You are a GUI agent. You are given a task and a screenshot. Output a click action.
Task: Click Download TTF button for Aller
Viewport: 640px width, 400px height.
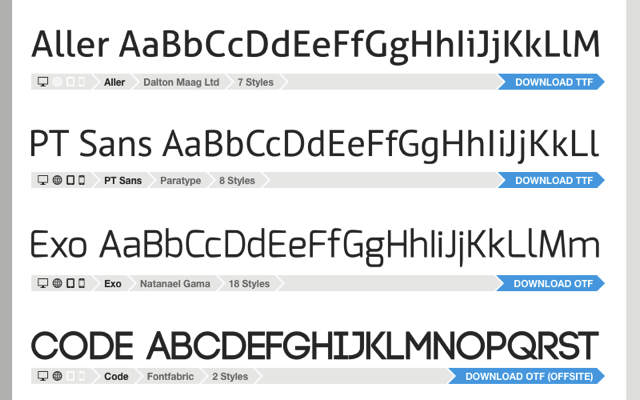(551, 82)
